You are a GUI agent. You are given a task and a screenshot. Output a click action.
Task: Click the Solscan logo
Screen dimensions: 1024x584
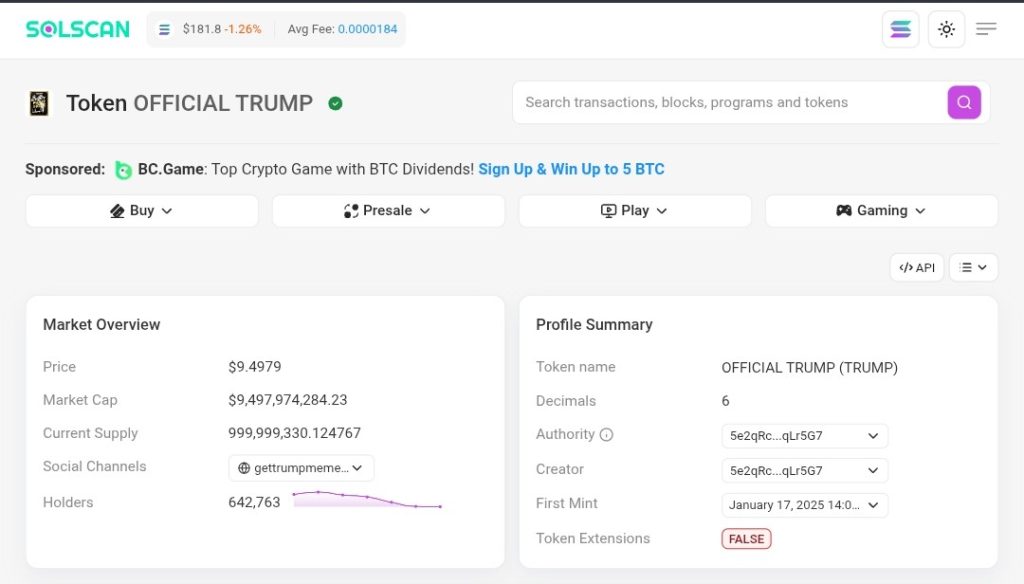click(x=77, y=29)
